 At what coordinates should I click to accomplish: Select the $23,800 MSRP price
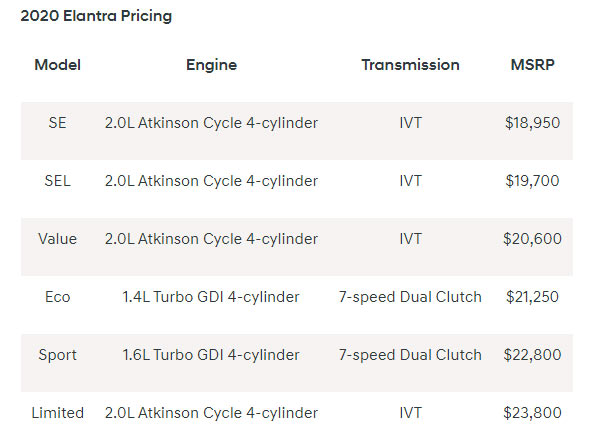pyautogui.click(x=532, y=413)
